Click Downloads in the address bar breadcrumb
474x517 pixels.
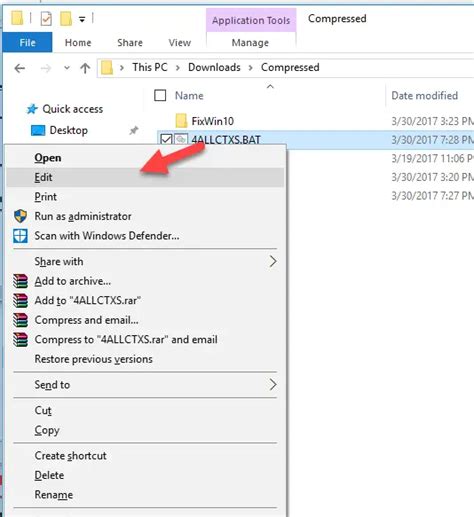(214, 67)
